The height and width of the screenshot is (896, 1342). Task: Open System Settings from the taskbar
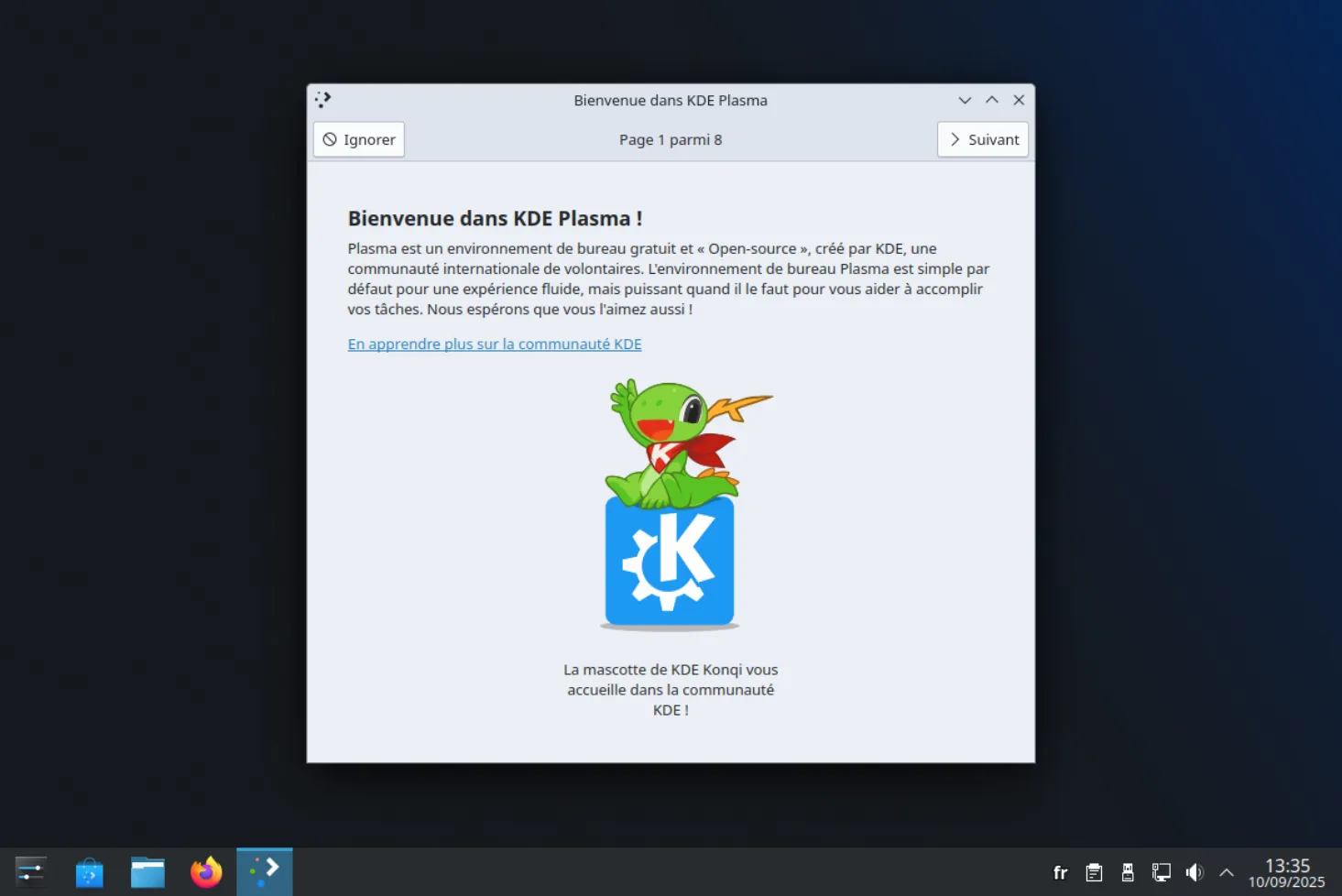30,872
